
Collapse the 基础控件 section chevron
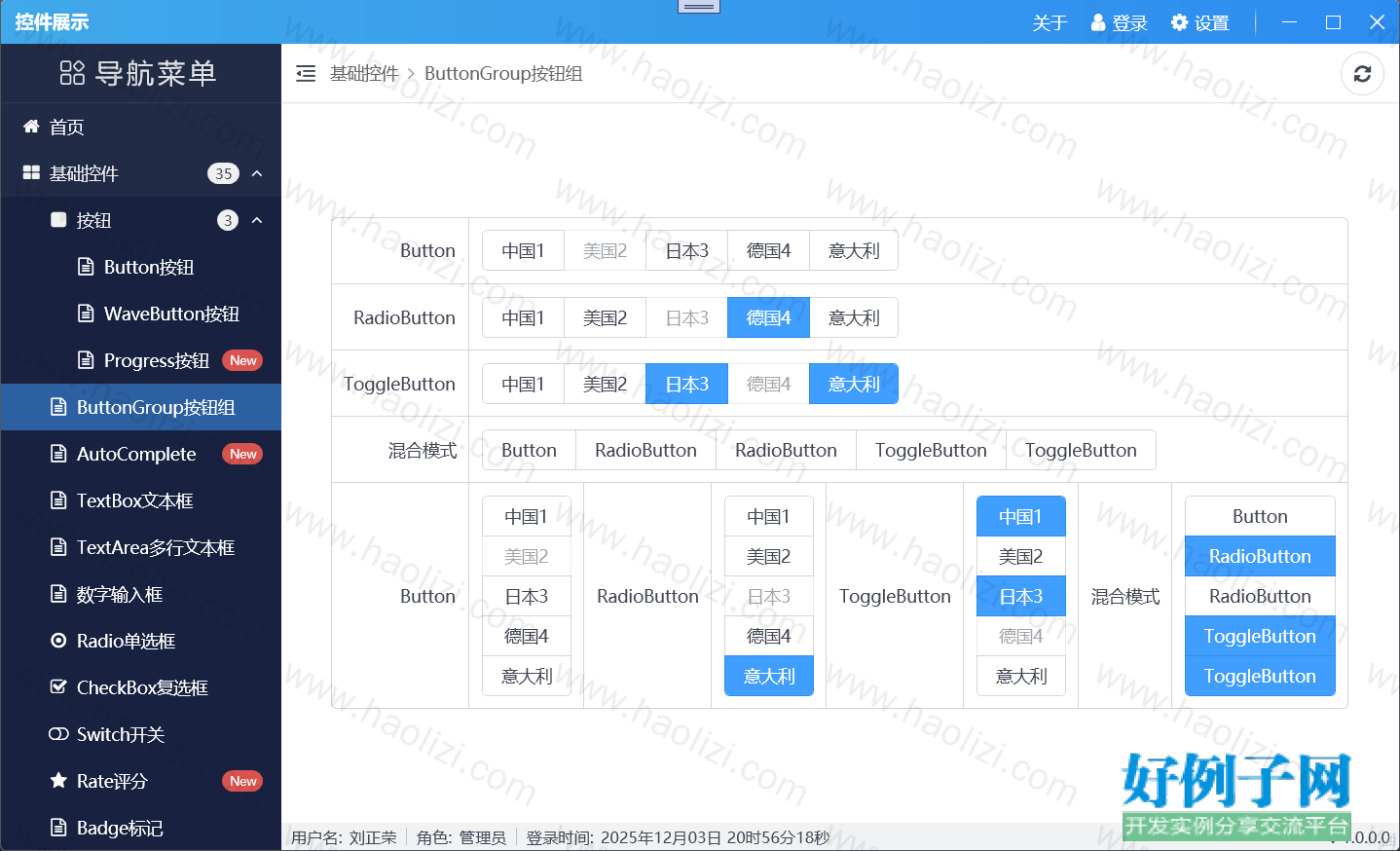coord(257,173)
